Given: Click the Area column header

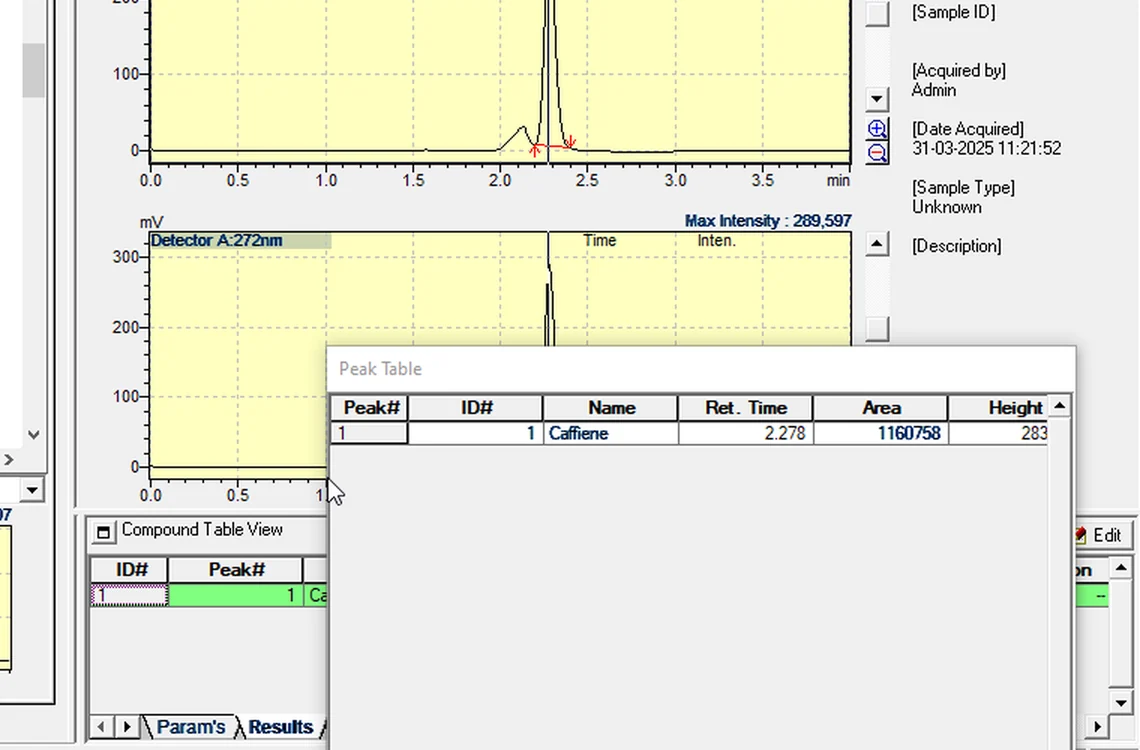Looking at the screenshot, I should pos(881,408).
